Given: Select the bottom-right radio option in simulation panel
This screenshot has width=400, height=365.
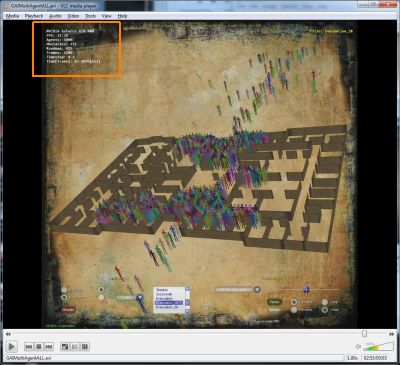Looking at the screenshot, I should 325,310.
